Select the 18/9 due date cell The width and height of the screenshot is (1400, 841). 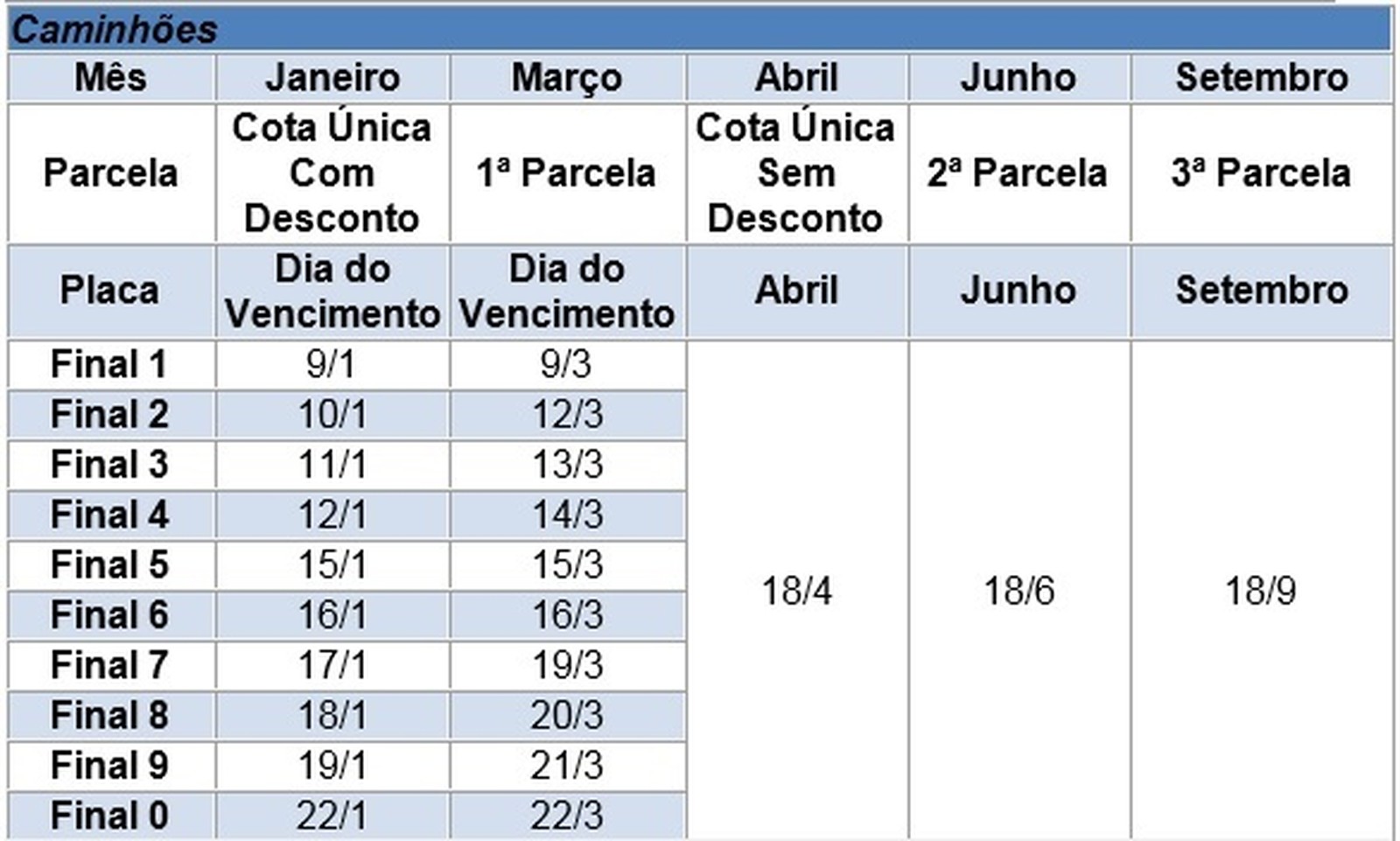1260,591
